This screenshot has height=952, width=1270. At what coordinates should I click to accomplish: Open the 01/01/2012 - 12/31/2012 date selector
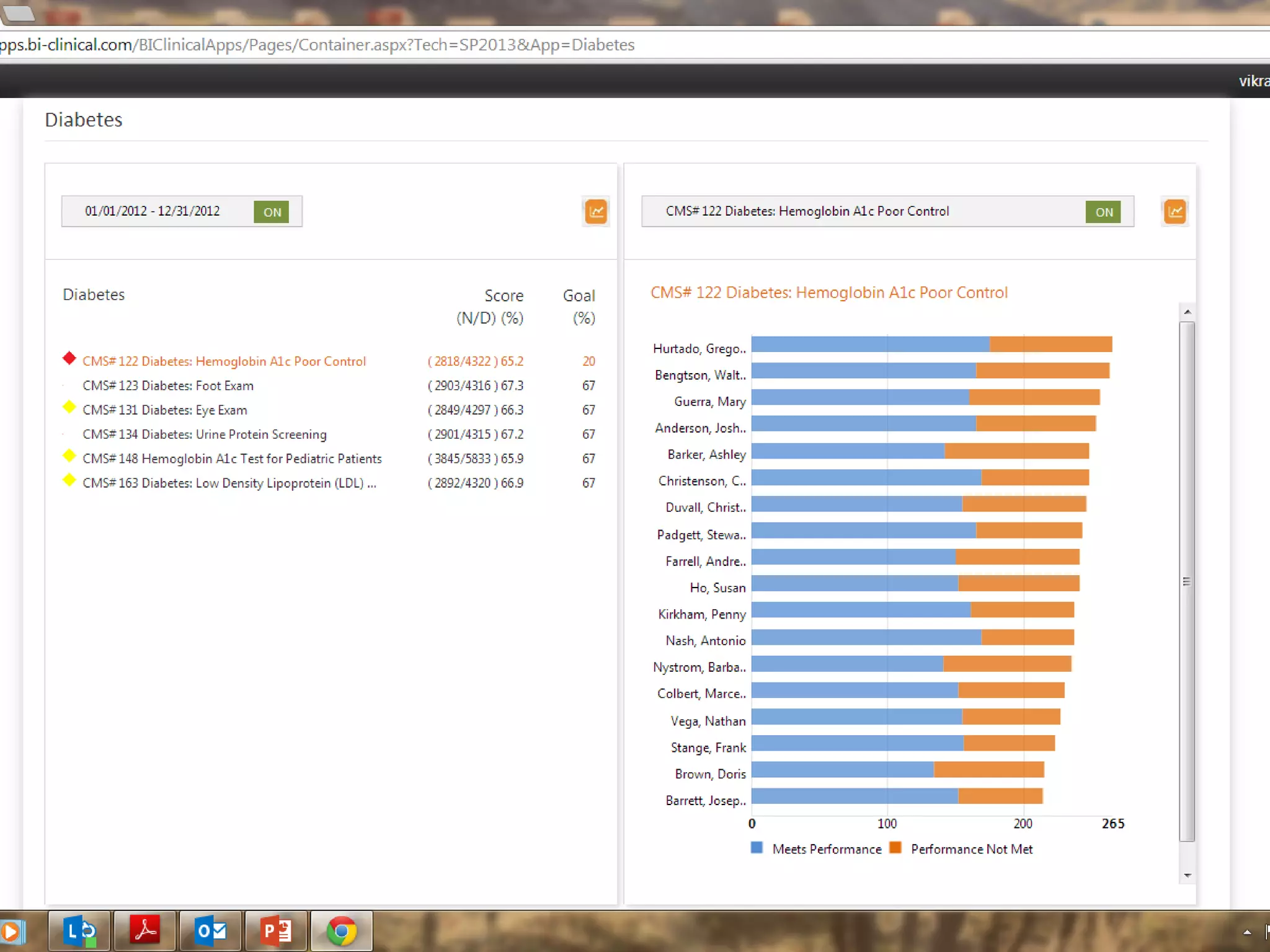tap(153, 211)
